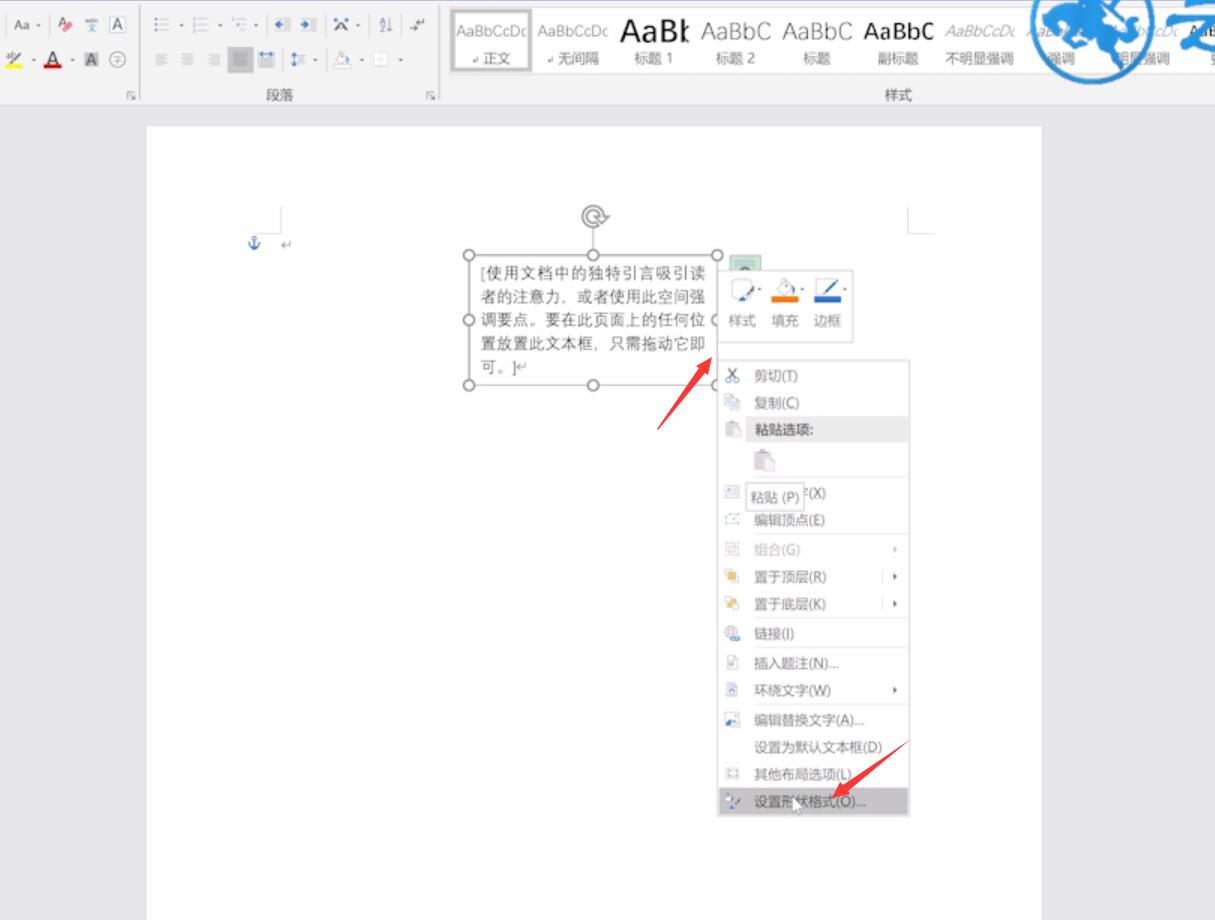1215x920 pixels.
Task: Choose 剪切(T) from context menu
Action: pyautogui.click(x=813, y=376)
